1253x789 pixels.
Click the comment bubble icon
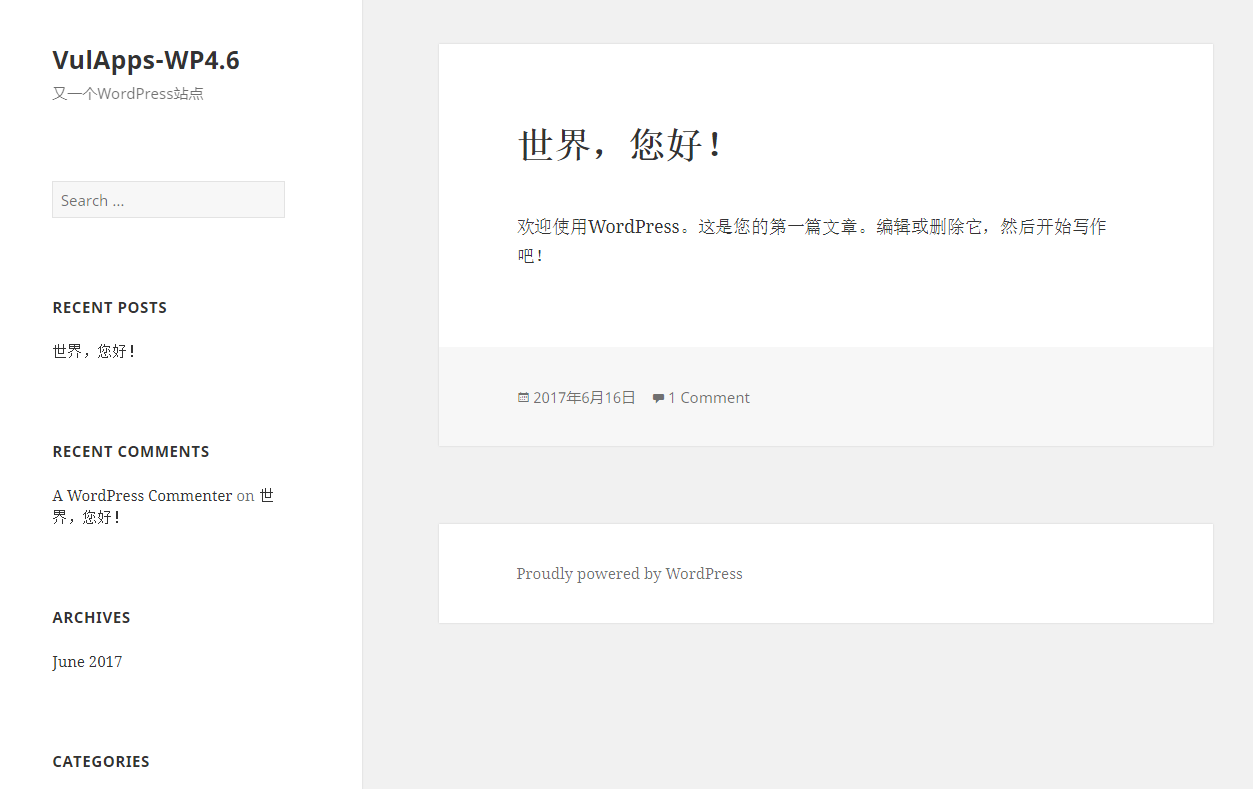658,398
